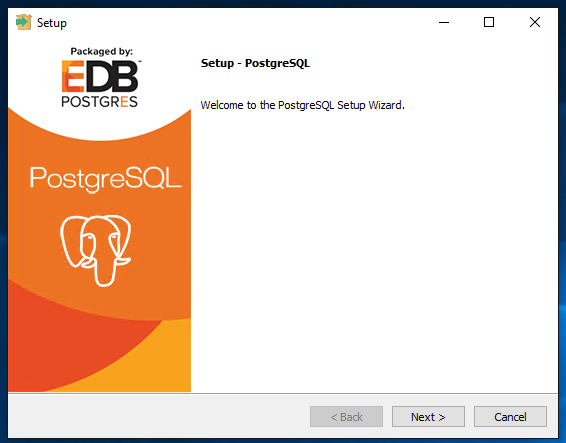Screen dimensions: 566x443
Task: Click the 'Packaged by:' label
Action: point(101,51)
